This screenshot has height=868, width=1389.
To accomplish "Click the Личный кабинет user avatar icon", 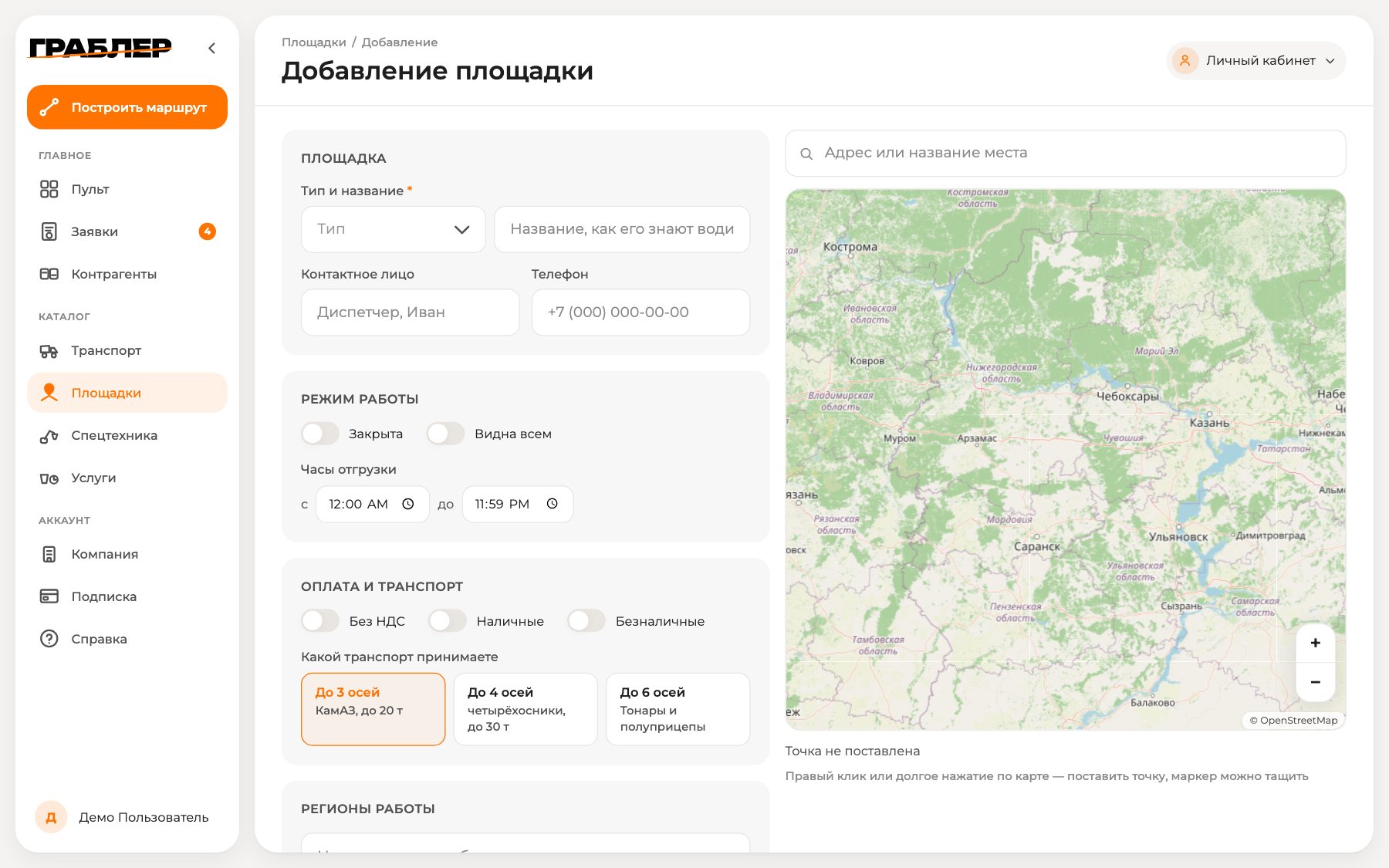I will pyautogui.click(x=1185, y=60).
